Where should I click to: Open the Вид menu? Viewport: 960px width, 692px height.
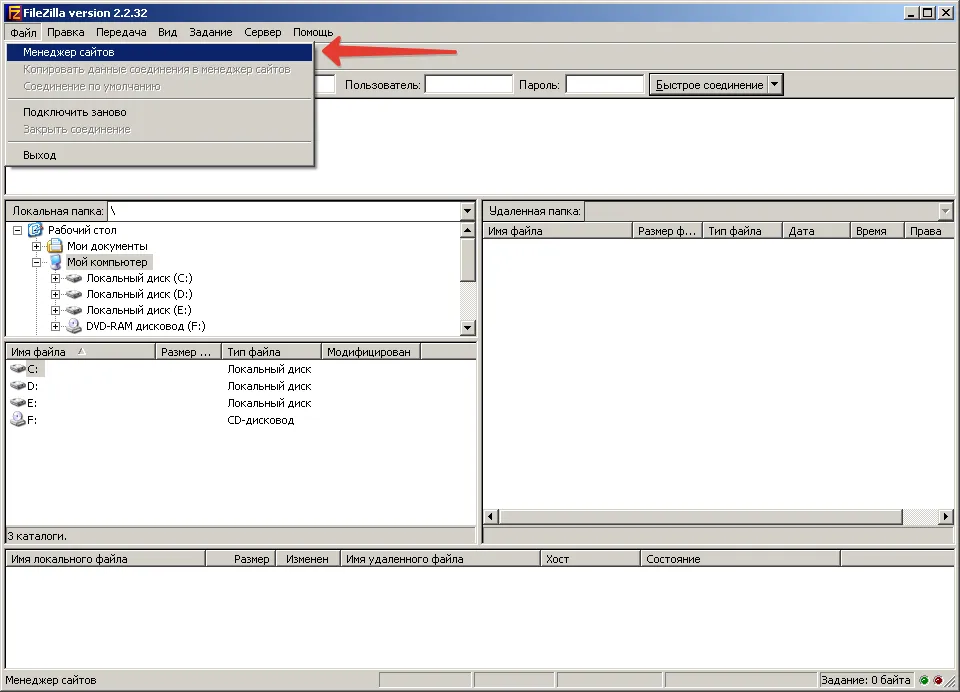tap(167, 32)
